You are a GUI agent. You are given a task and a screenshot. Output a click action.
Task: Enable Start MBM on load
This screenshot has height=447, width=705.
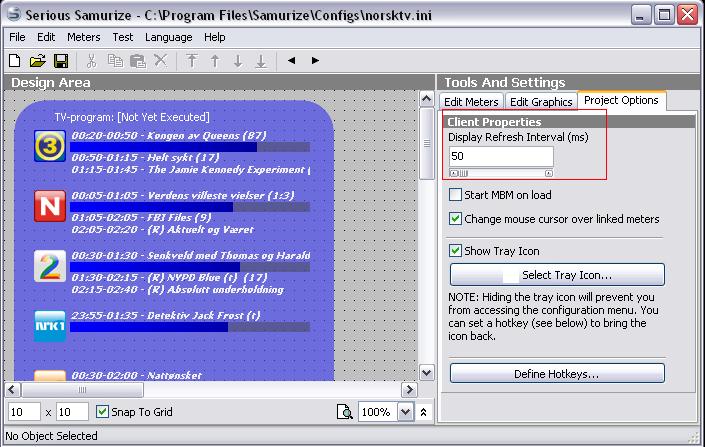455,195
